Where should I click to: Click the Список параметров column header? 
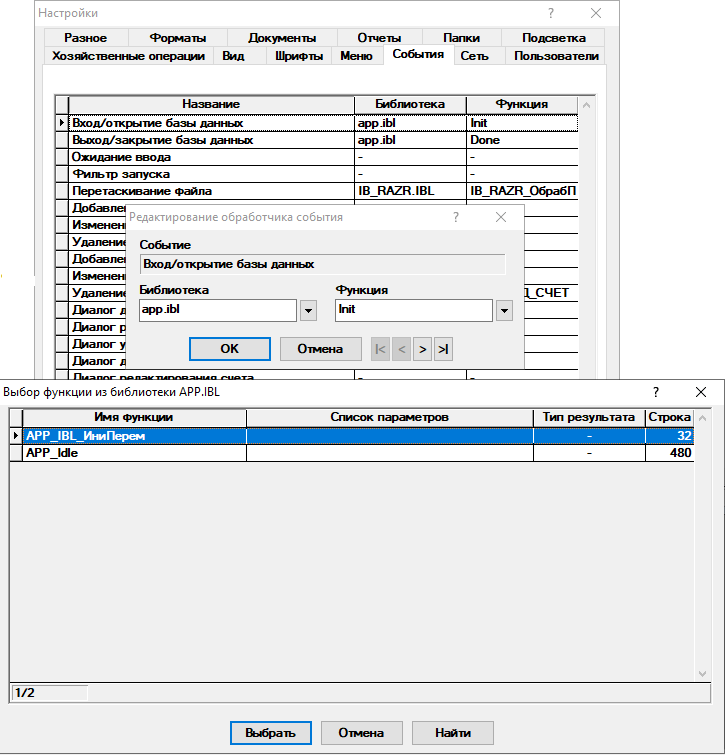389,417
